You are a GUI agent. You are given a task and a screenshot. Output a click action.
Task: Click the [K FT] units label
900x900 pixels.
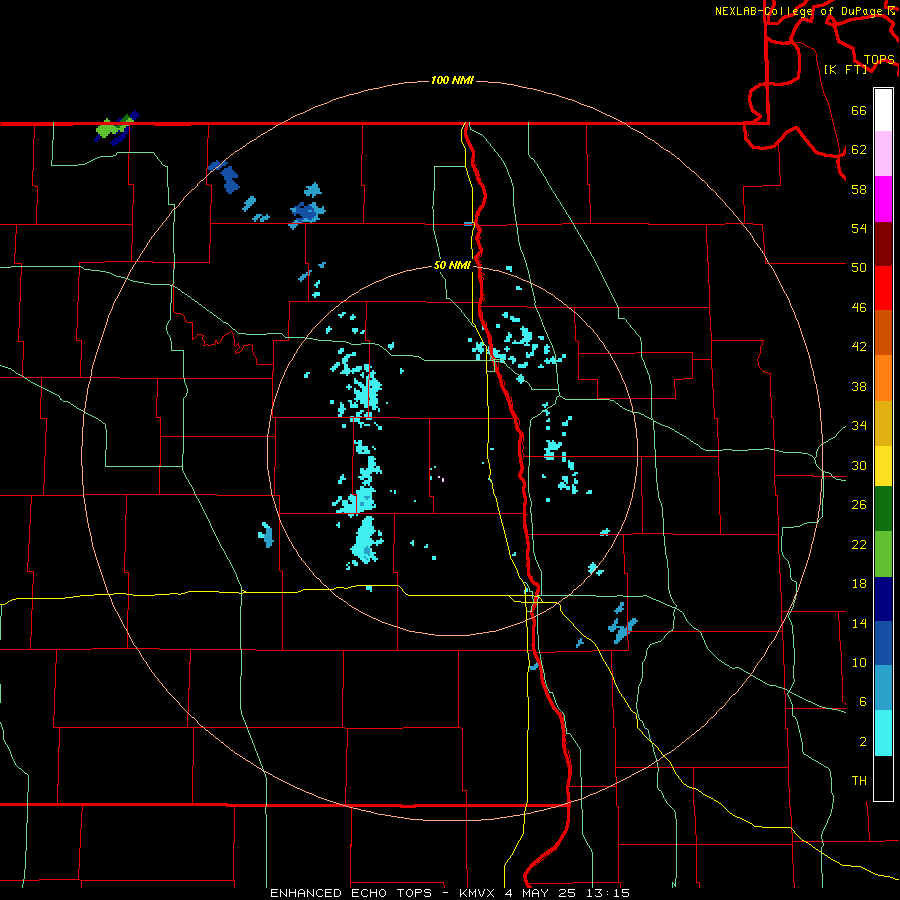coord(845,69)
